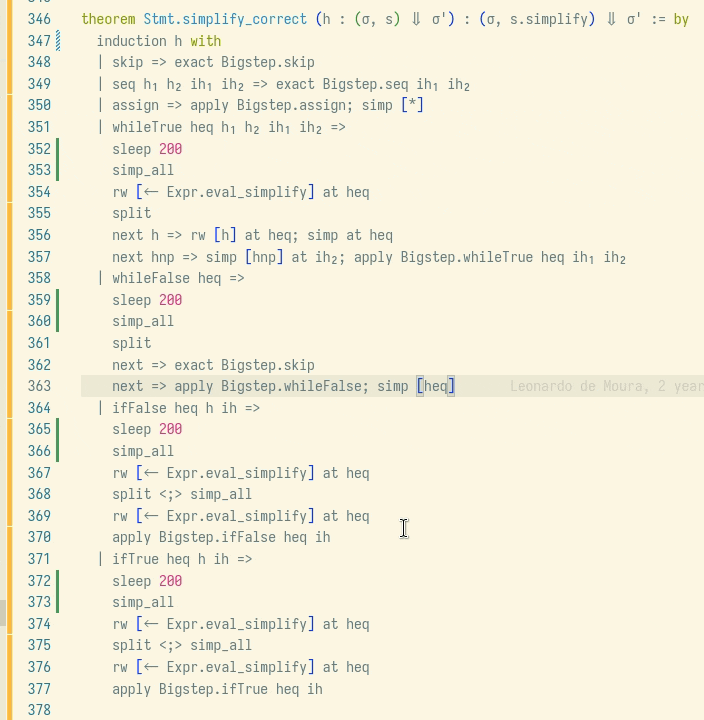Click line number 366 in the gutter
704x720 pixels.
coord(39,451)
